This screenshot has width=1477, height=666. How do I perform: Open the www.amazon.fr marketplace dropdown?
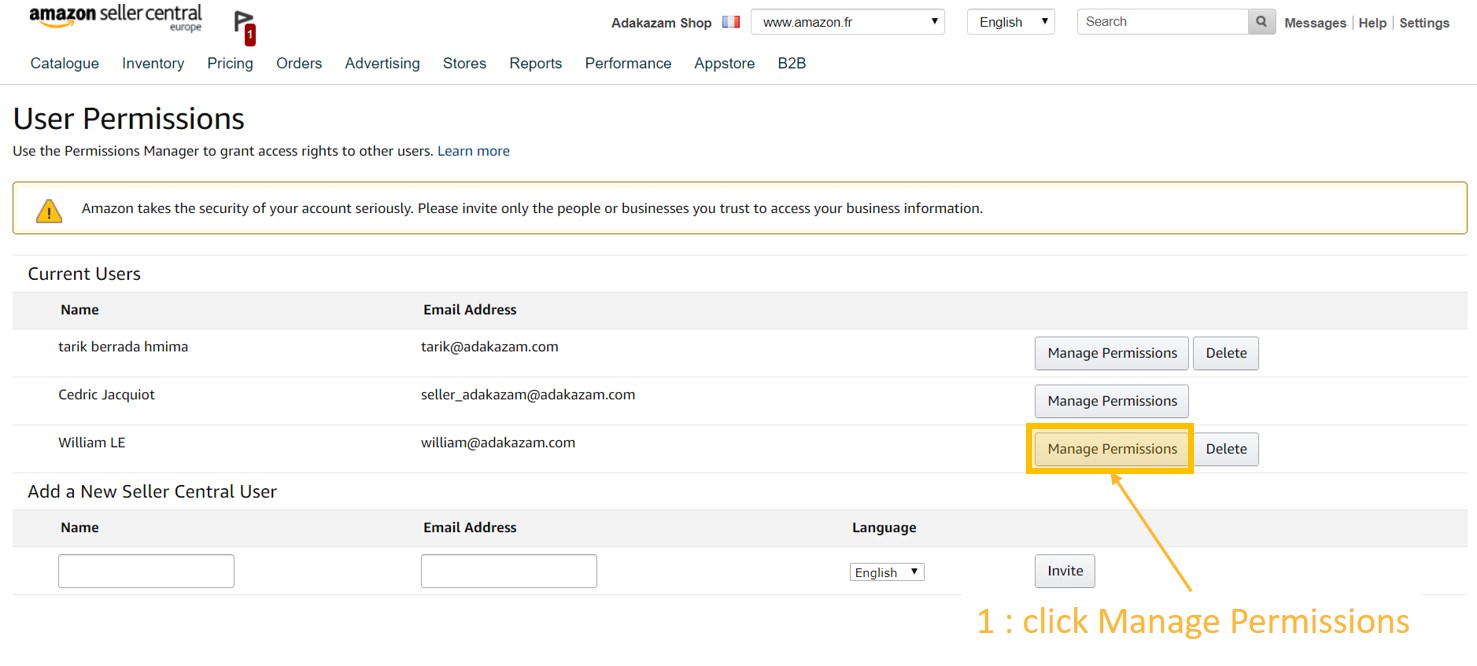pyautogui.click(x=847, y=22)
